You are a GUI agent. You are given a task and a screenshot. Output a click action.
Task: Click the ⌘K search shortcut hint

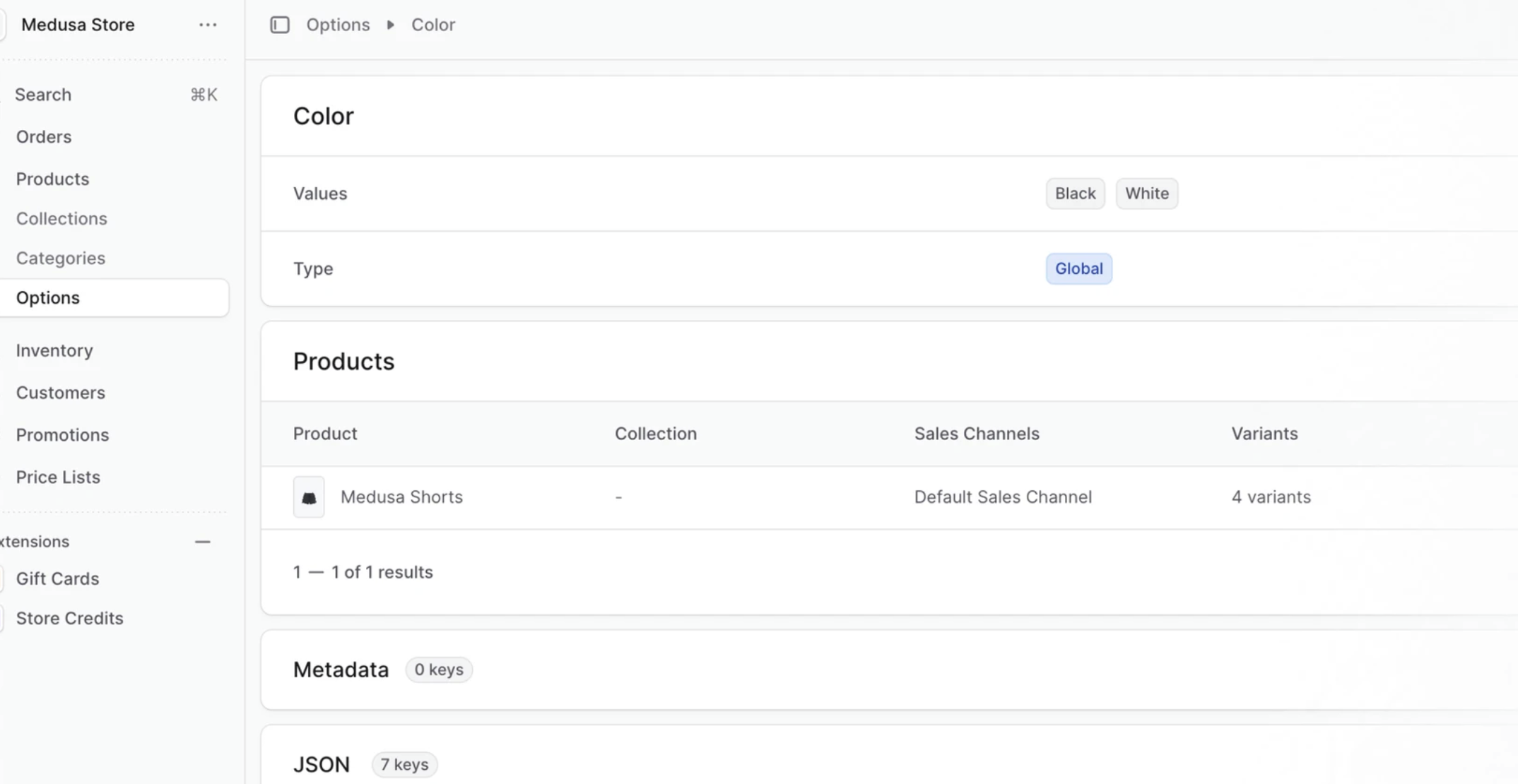[204, 95]
